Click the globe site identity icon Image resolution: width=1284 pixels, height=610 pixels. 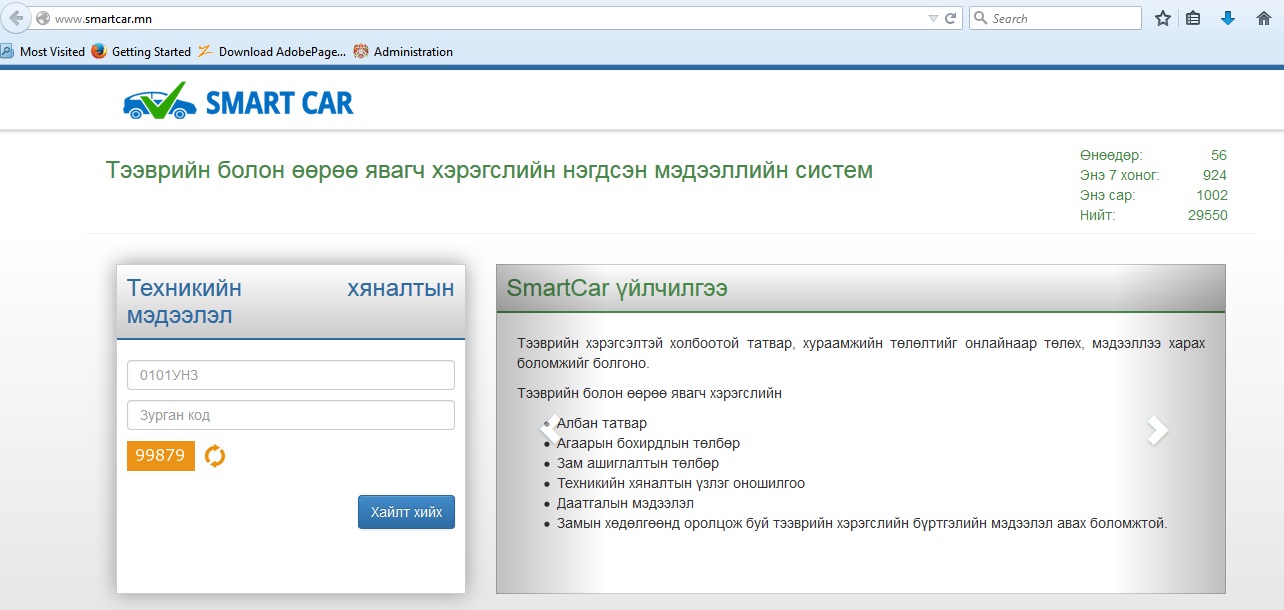(x=42, y=18)
